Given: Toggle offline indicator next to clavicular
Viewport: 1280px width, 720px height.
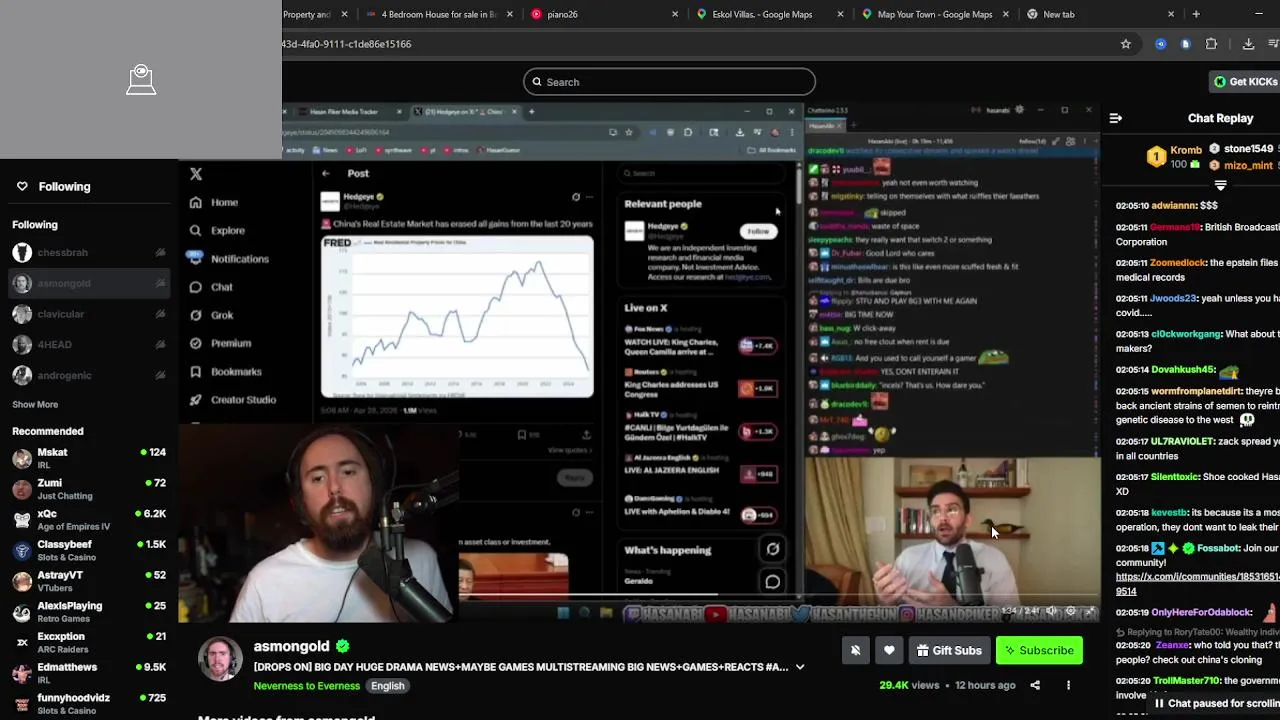Looking at the screenshot, I should point(160,314).
